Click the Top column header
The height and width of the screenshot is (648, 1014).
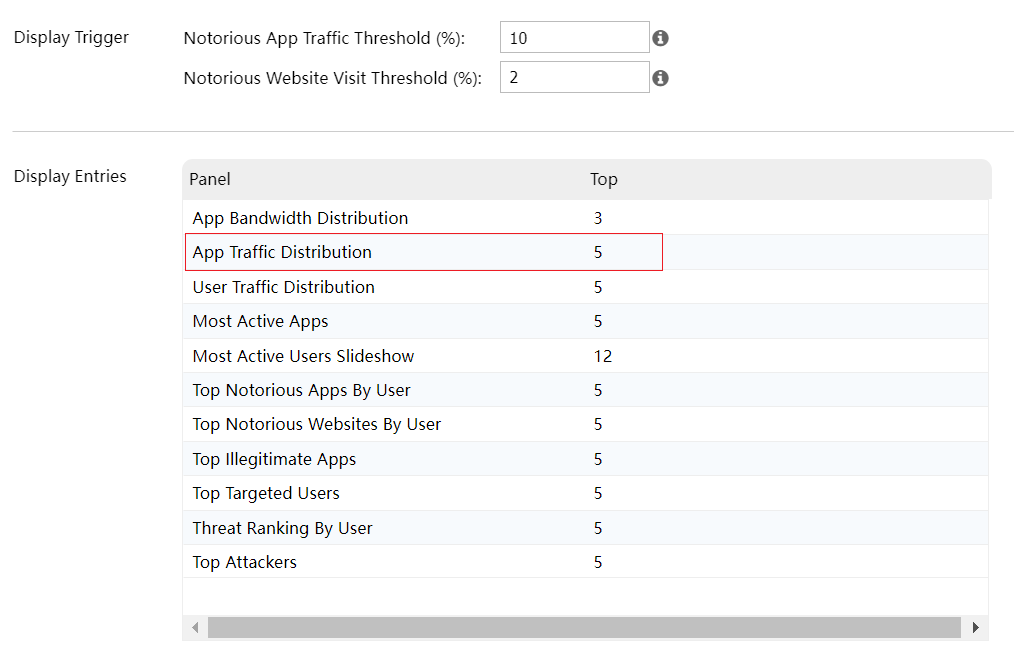click(603, 179)
